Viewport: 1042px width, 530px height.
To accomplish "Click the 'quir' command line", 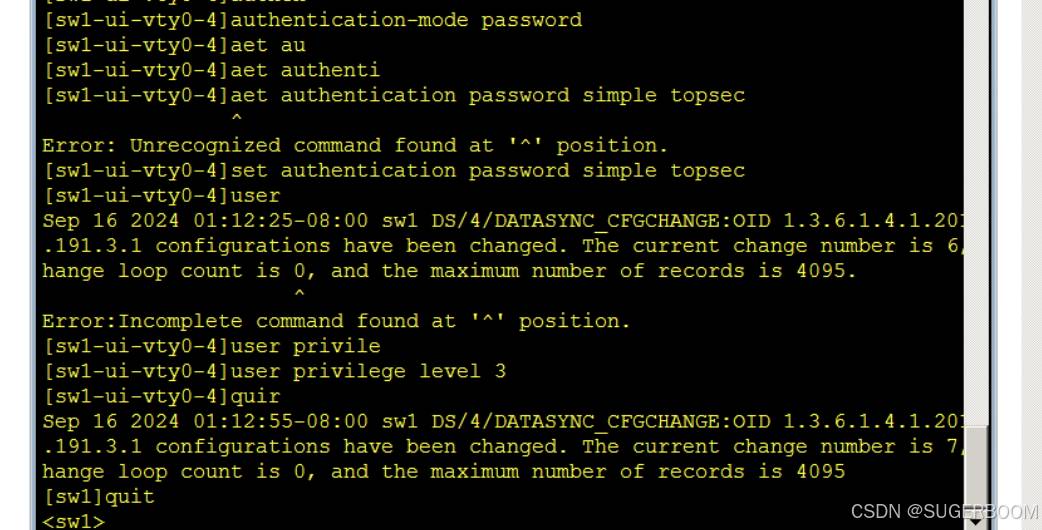I will click(162, 396).
